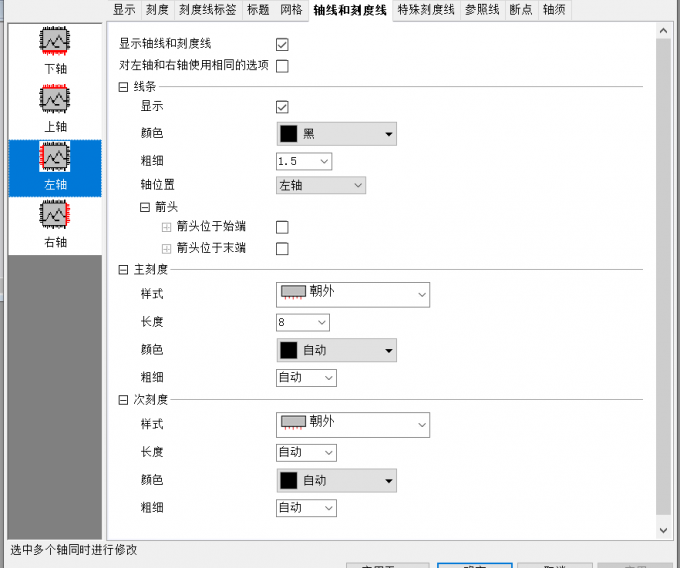Switch to the 刻度 tab
The width and height of the screenshot is (680, 568).
tap(157, 10)
